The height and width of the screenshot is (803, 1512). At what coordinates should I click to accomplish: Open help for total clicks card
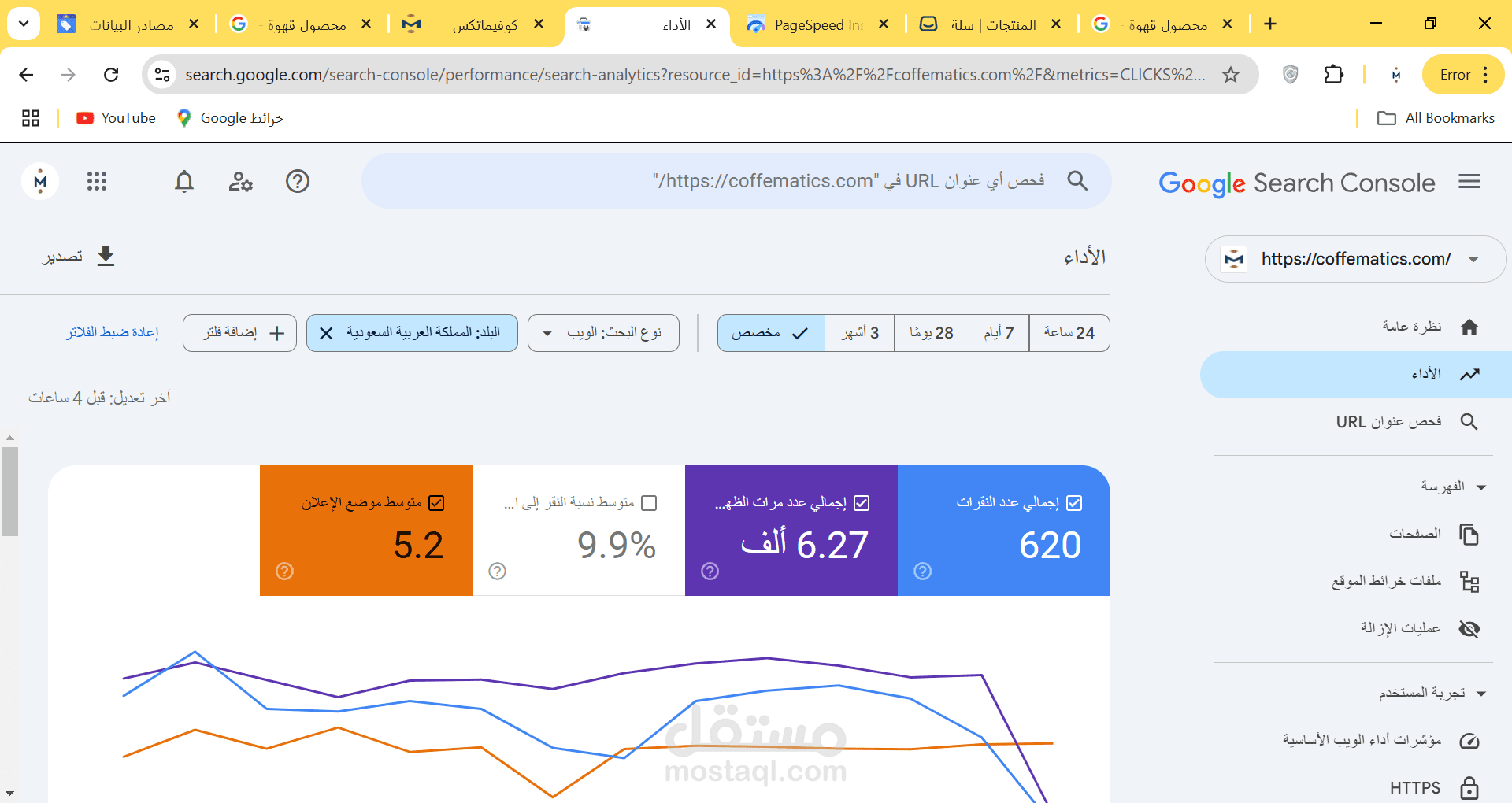pyautogui.click(x=923, y=571)
